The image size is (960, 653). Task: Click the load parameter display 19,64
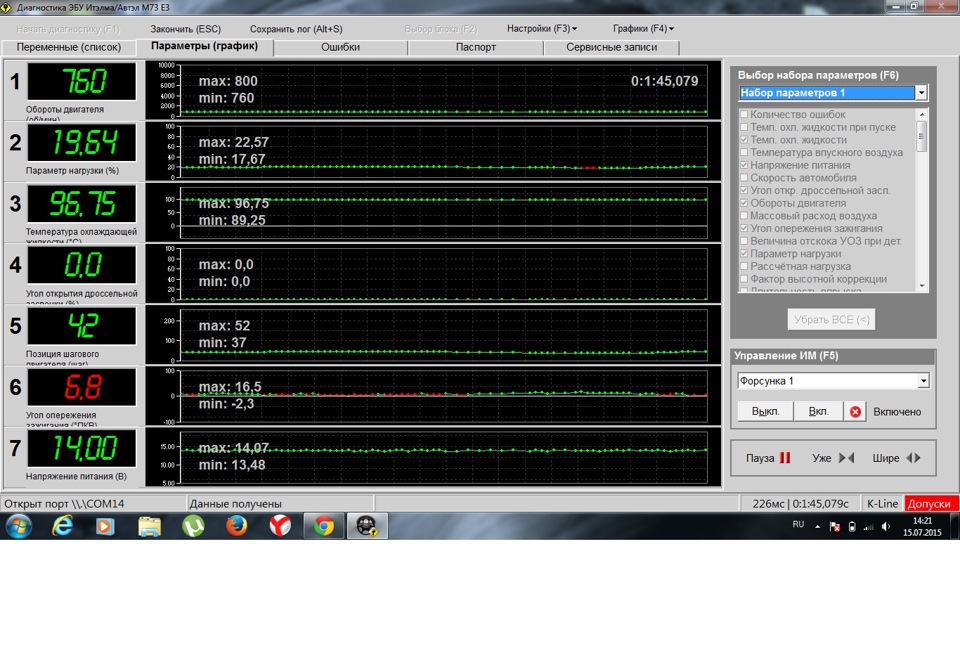82,143
